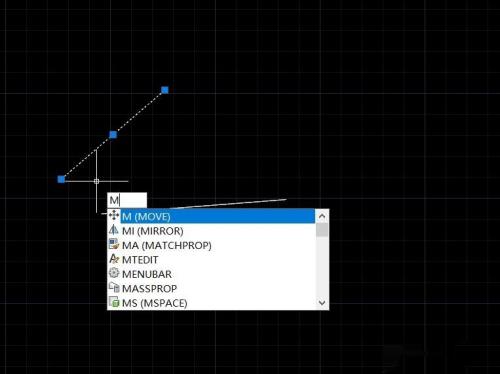Viewport: 500px width, 374px height.
Task: Click the suggestion list scroll up arrow
Action: 322,216
